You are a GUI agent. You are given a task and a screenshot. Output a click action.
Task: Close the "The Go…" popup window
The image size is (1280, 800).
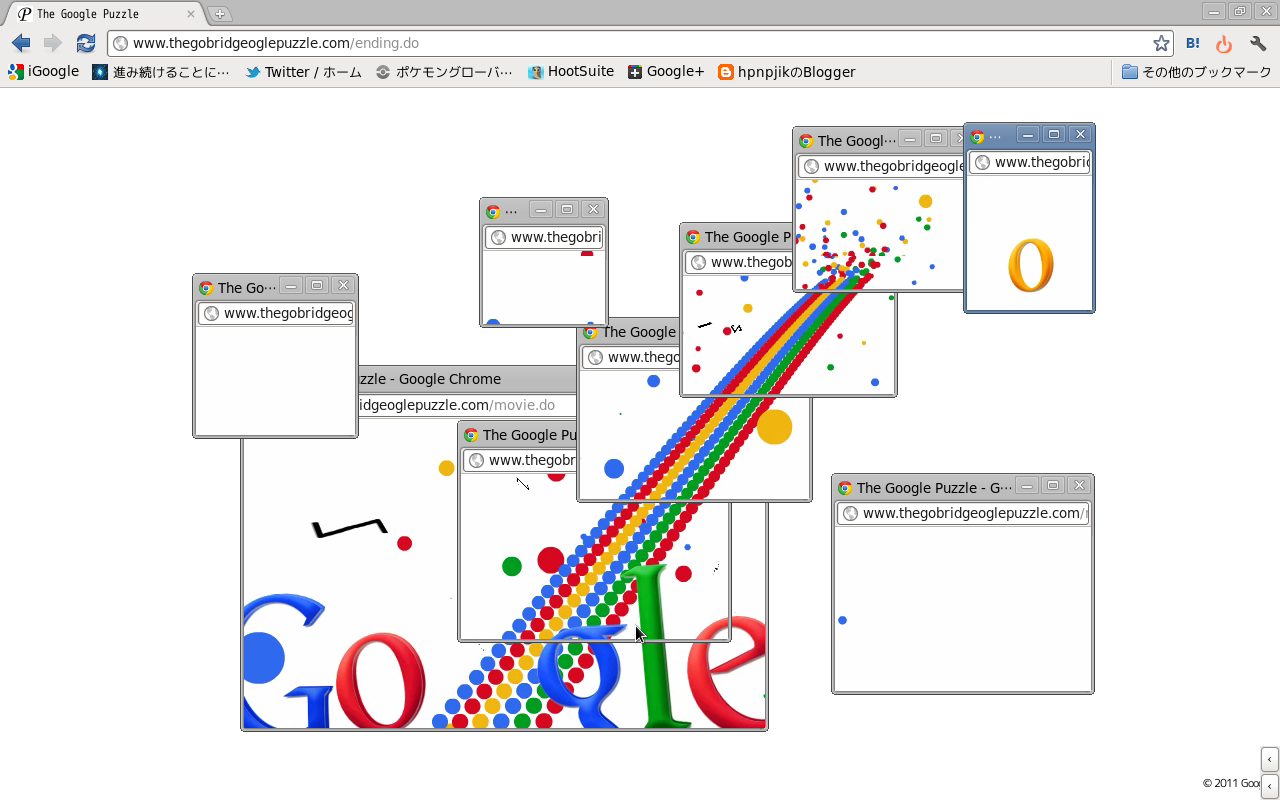(343, 285)
